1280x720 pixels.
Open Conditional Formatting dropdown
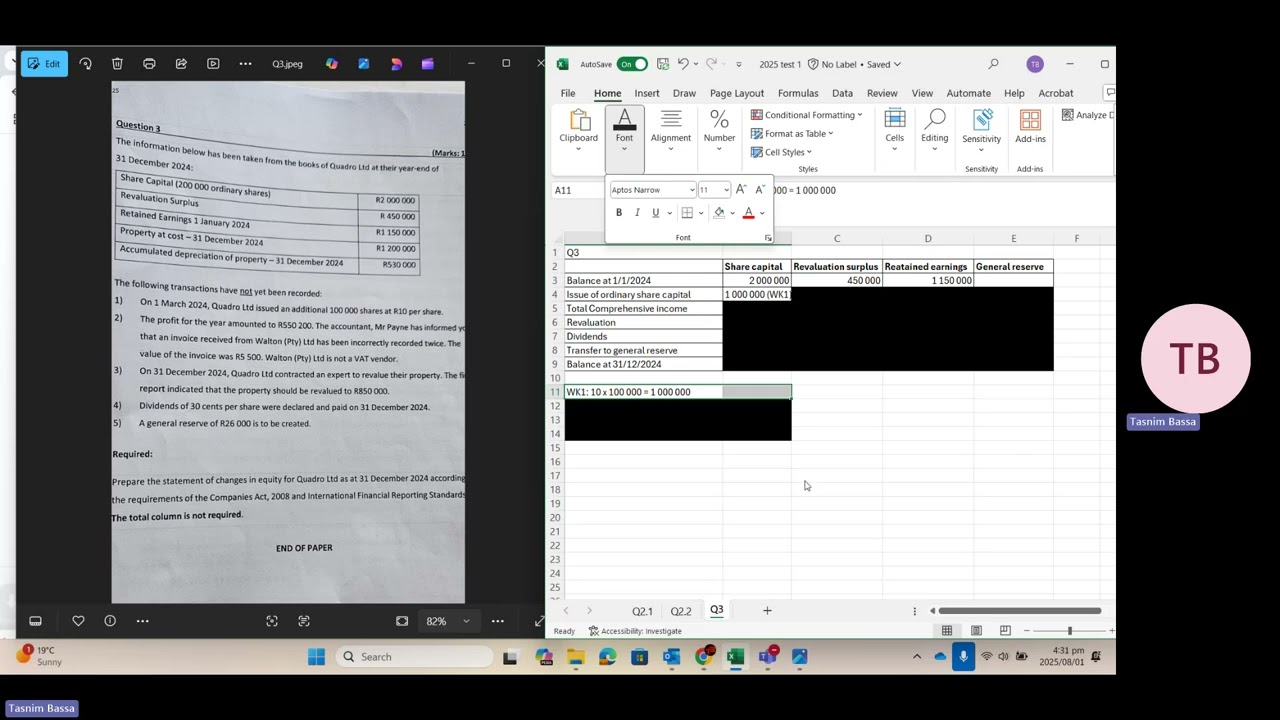pos(807,115)
